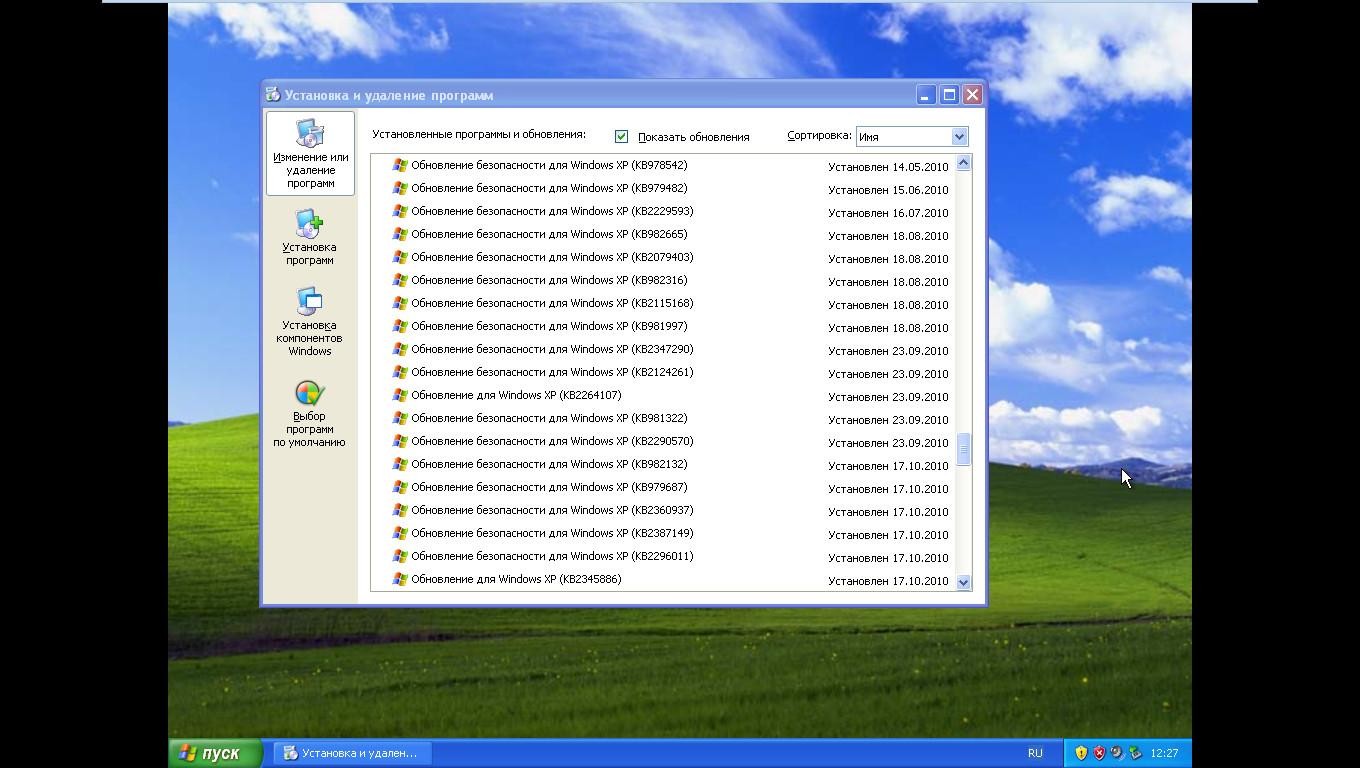Click the Windows flag icon beside KB2264107
This screenshot has width=1360, height=768.
click(400, 395)
